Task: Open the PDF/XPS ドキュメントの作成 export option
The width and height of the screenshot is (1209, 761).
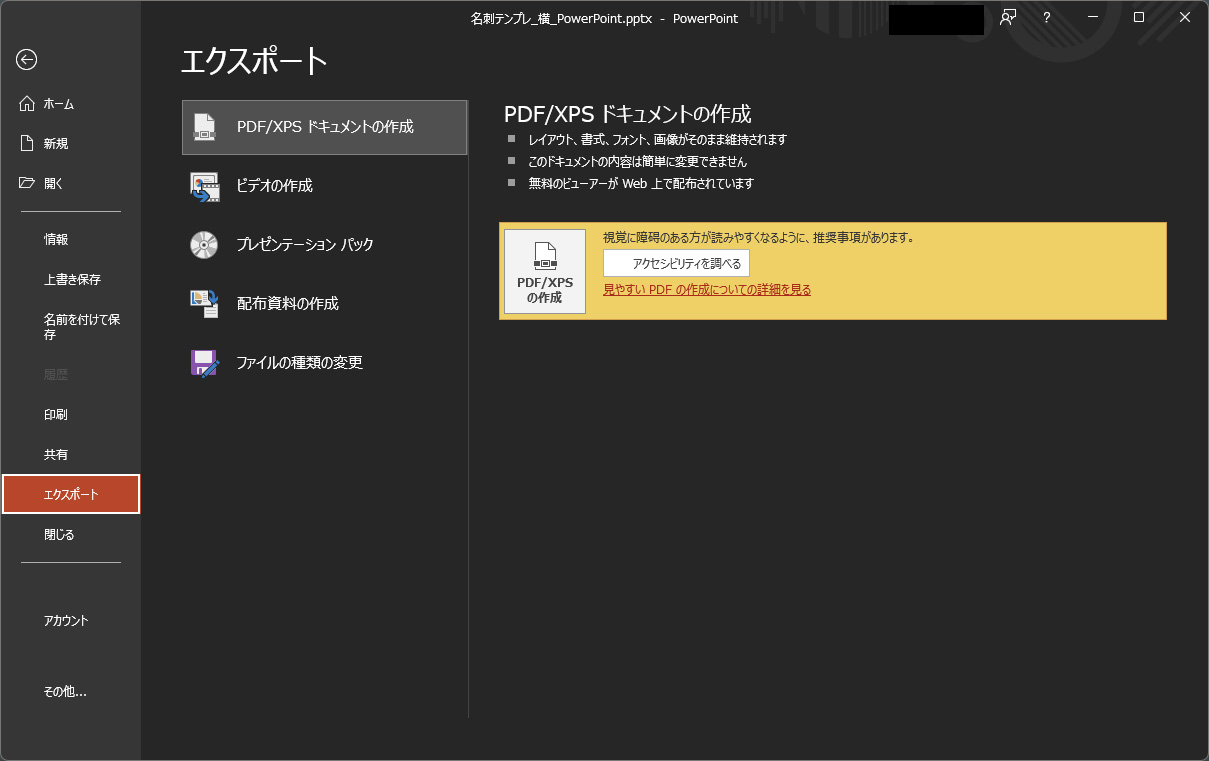Action: click(323, 127)
